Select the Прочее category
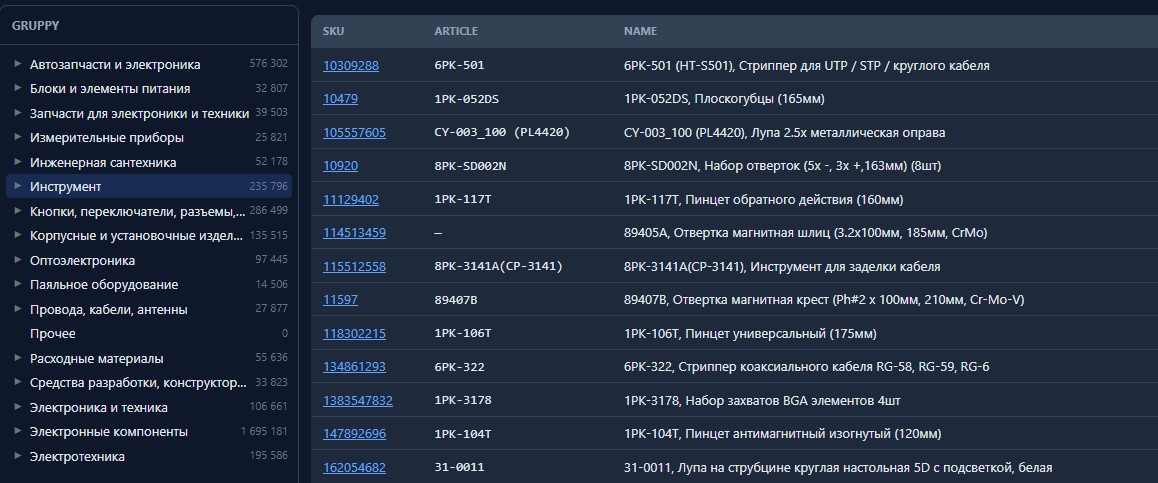 (x=149, y=334)
